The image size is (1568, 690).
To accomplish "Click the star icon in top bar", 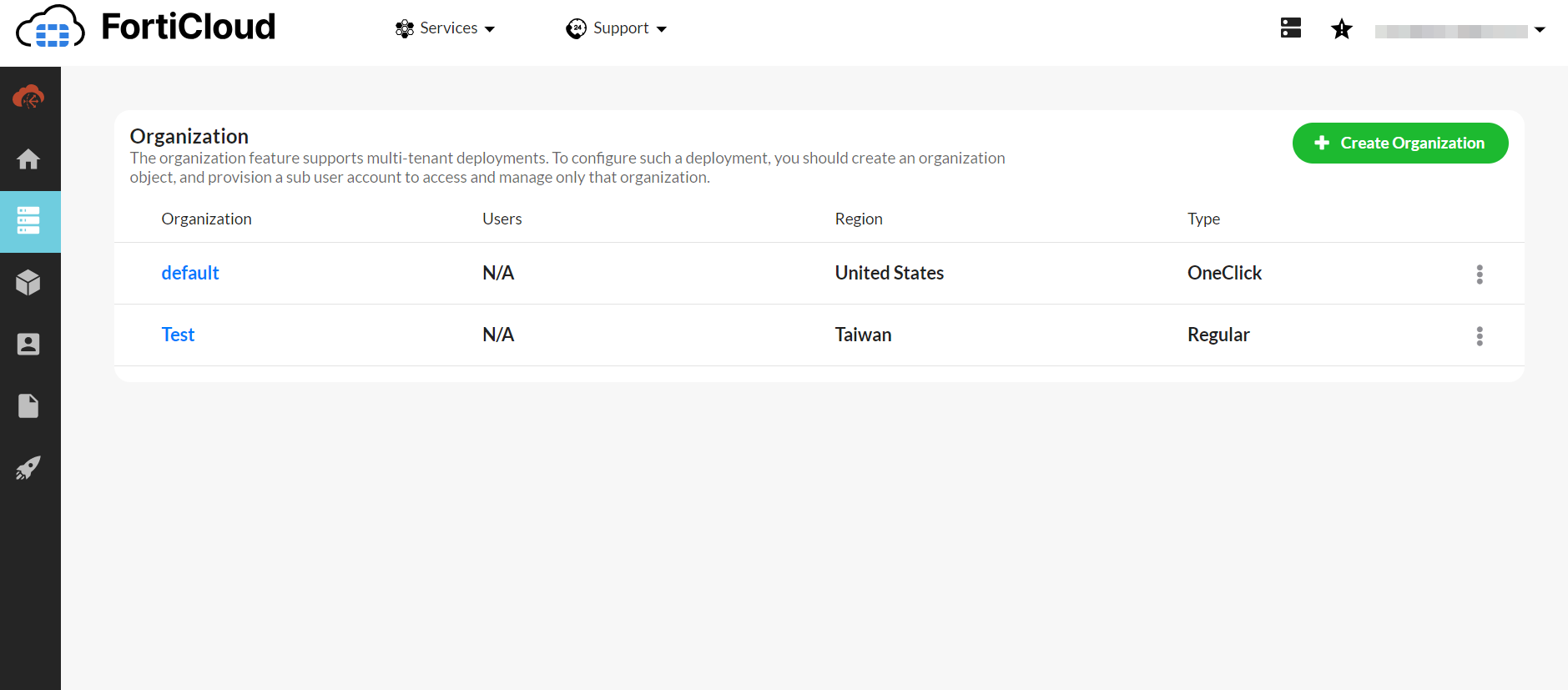I will coord(1342,29).
